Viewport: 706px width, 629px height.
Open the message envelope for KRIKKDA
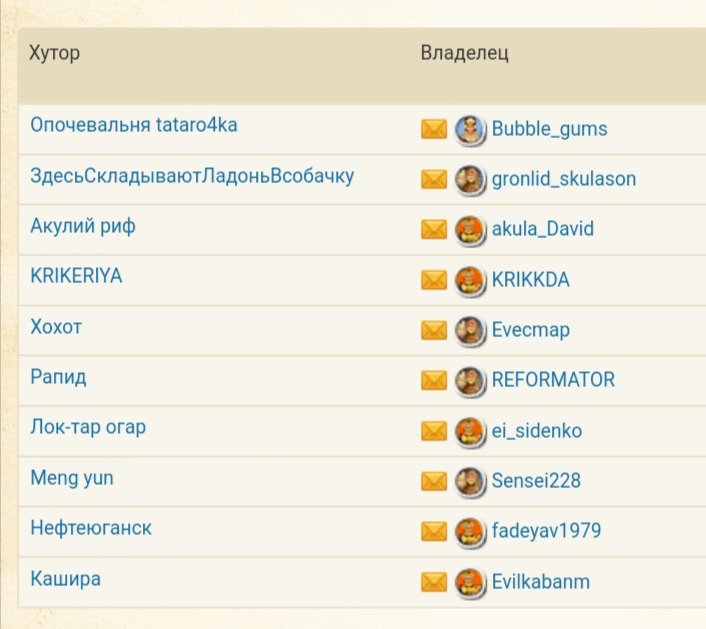[434, 280]
